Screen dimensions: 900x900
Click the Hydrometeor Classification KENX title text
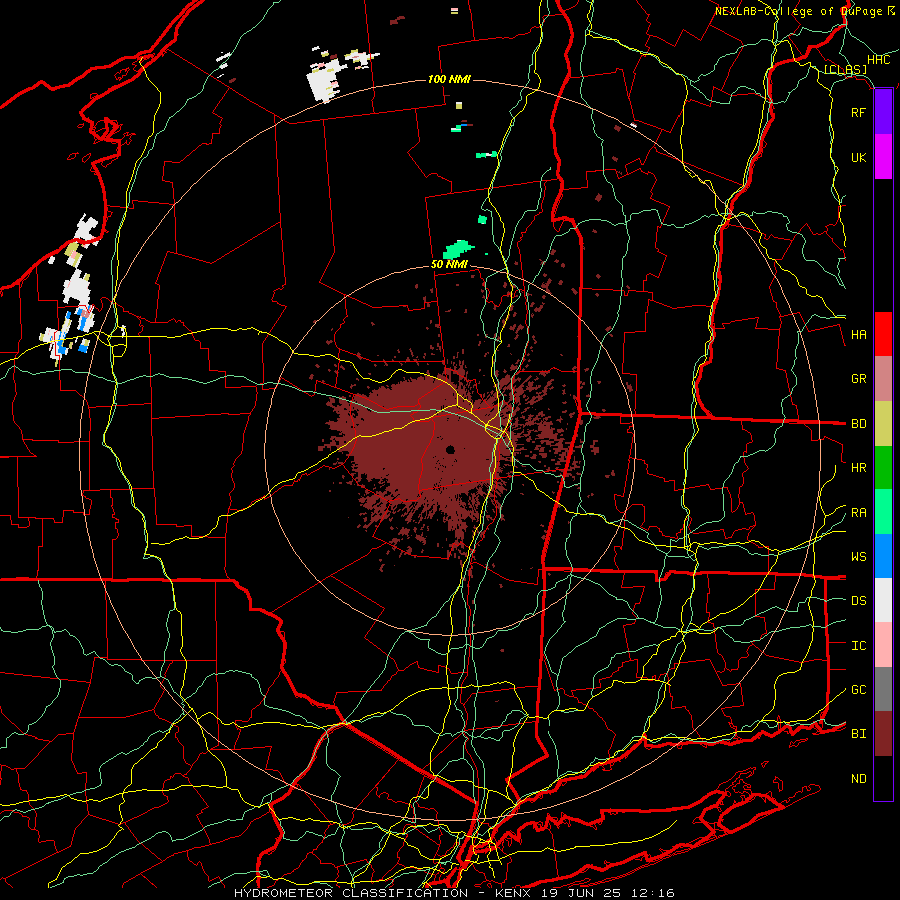click(x=454, y=893)
